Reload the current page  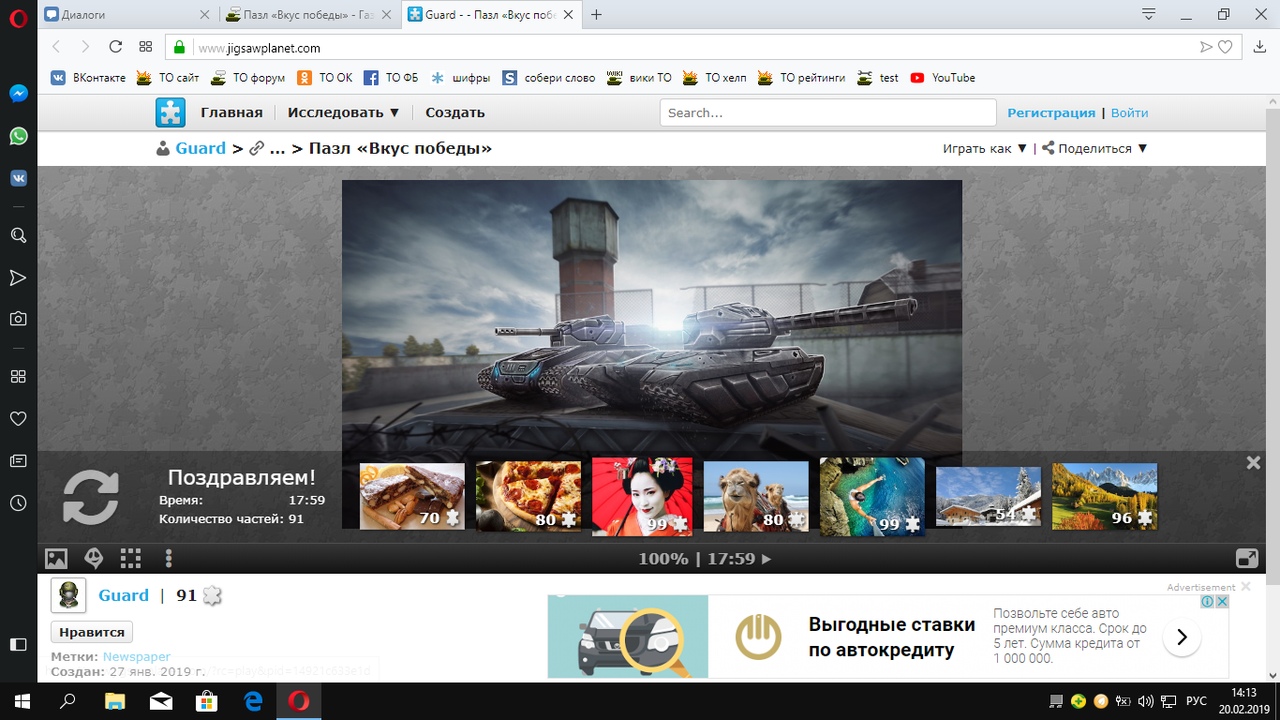point(115,47)
